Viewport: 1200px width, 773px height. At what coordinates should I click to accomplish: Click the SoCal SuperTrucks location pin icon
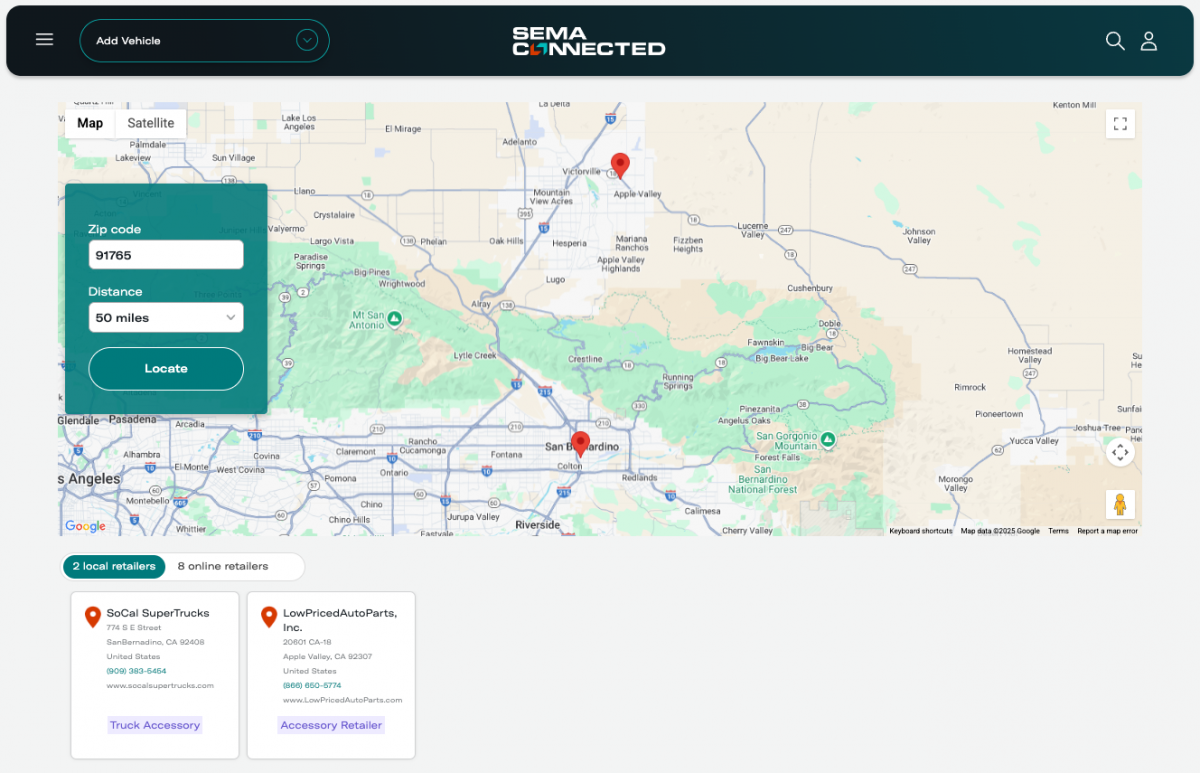click(x=93, y=617)
